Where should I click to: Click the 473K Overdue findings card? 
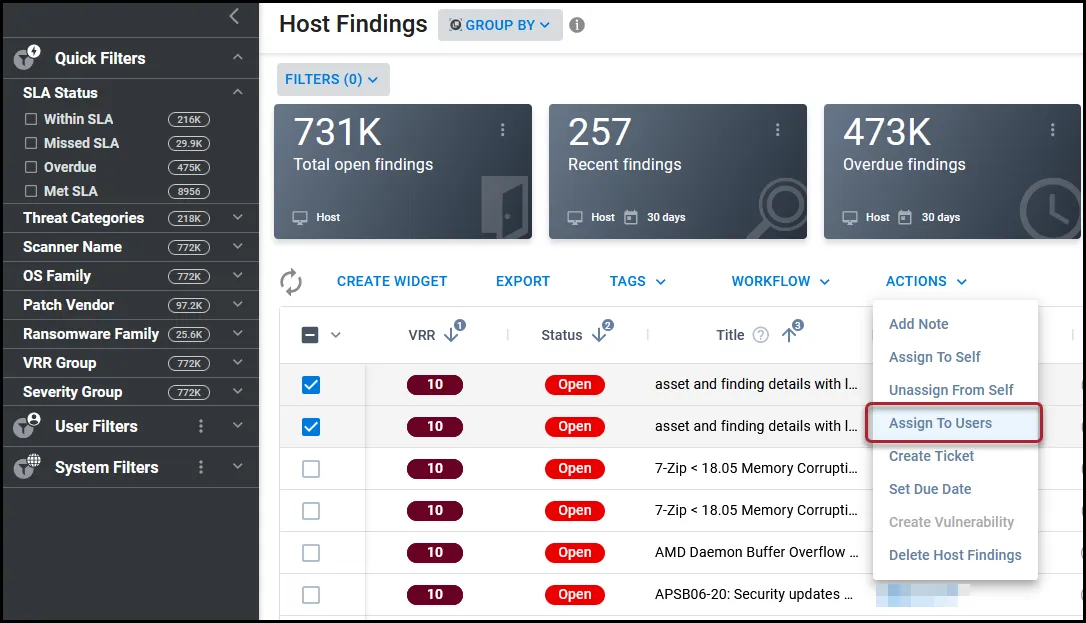(952, 172)
